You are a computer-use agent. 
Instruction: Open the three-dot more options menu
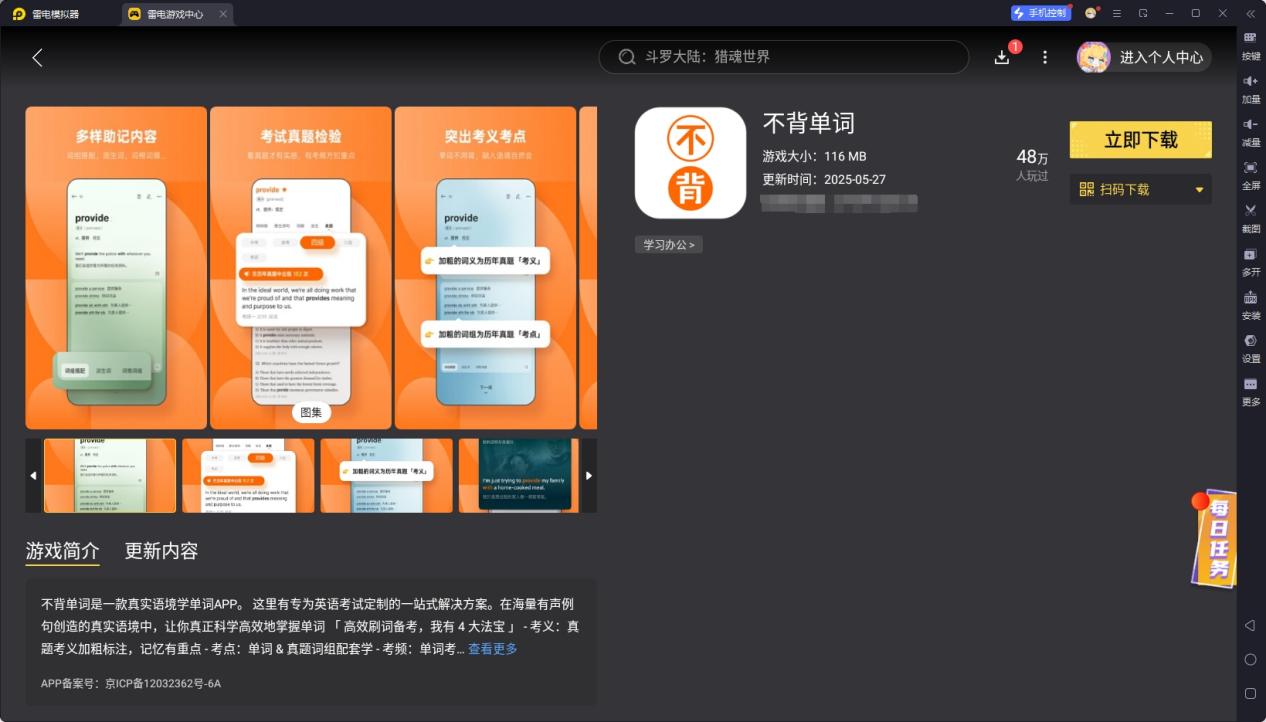(x=1045, y=57)
